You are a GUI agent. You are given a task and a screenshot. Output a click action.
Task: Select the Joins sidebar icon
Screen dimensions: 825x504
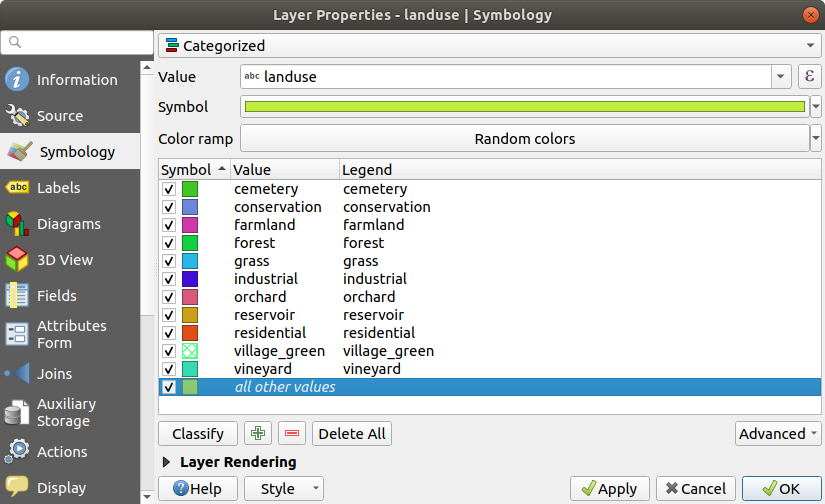pos(17,374)
